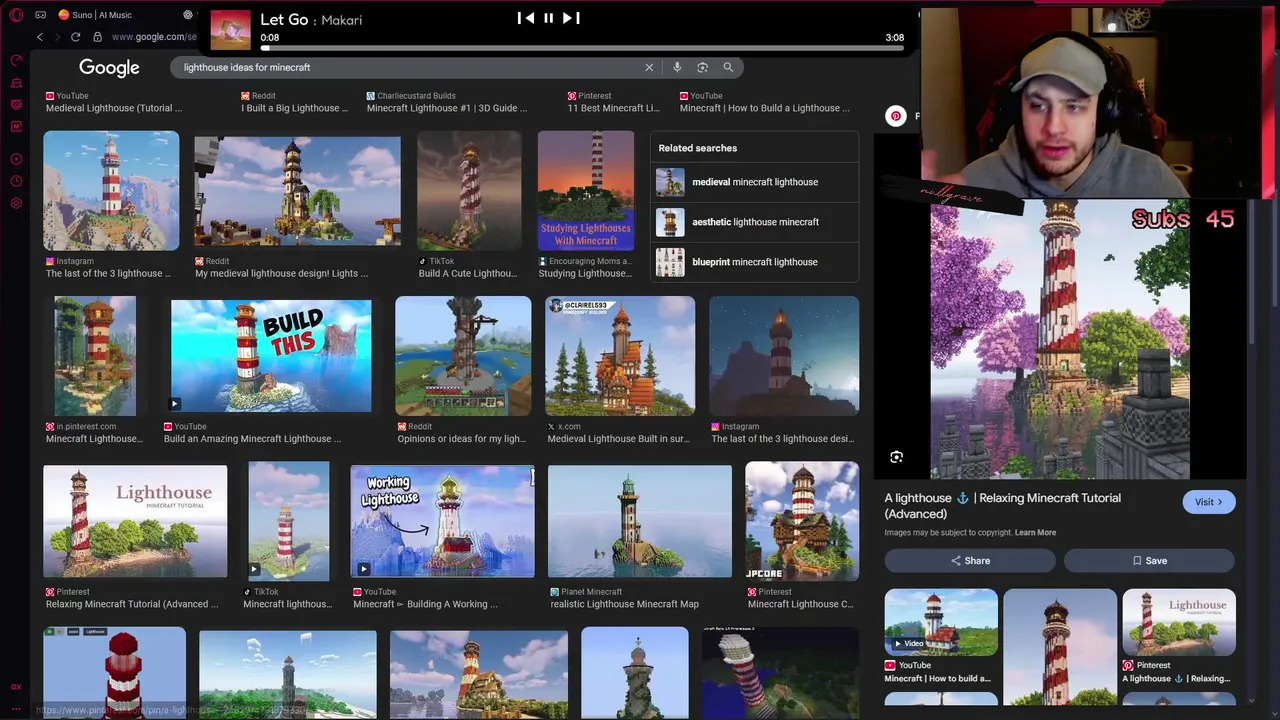Reload the page with the refresh icon
This screenshot has width=1280, height=720.
[75, 37]
